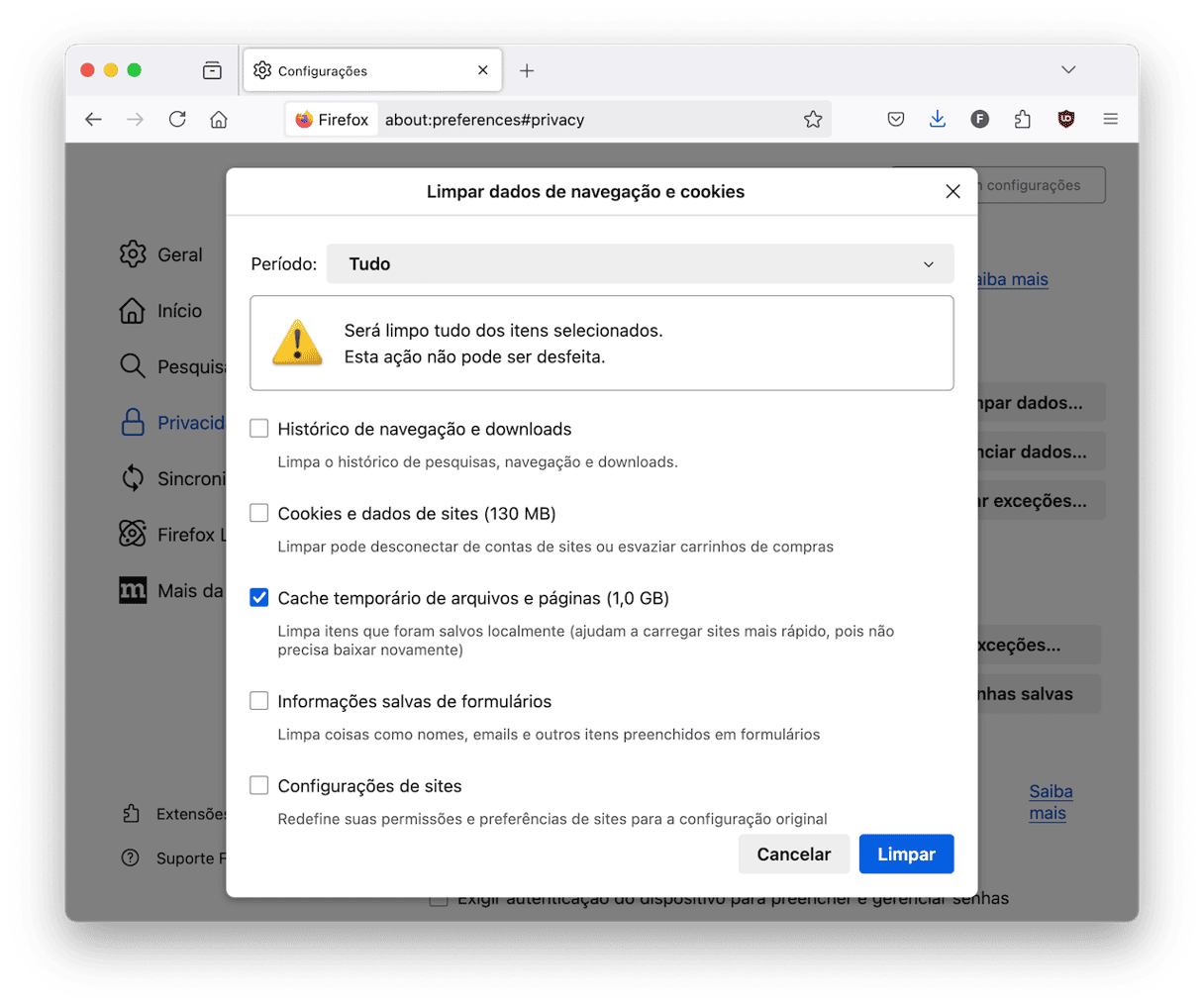The width and height of the screenshot is (1204, 1008).
Task: Open the Firefox application menu
Action: point(1110,120)
